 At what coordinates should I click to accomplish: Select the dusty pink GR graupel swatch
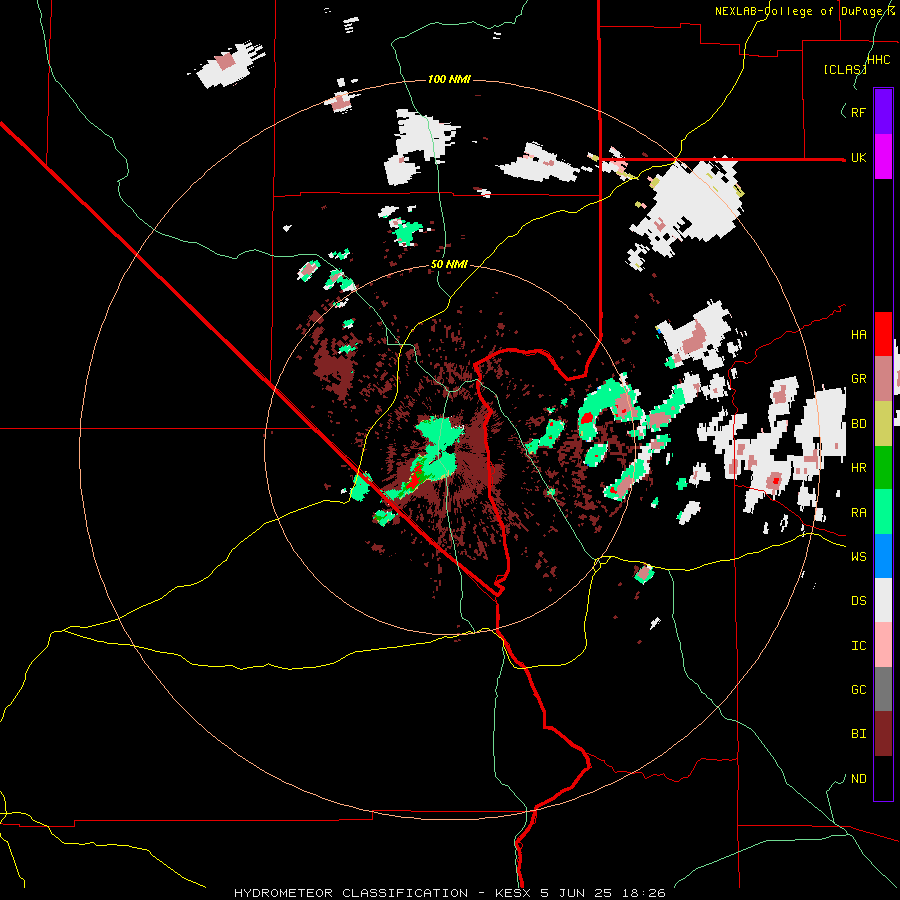point(883,379)
